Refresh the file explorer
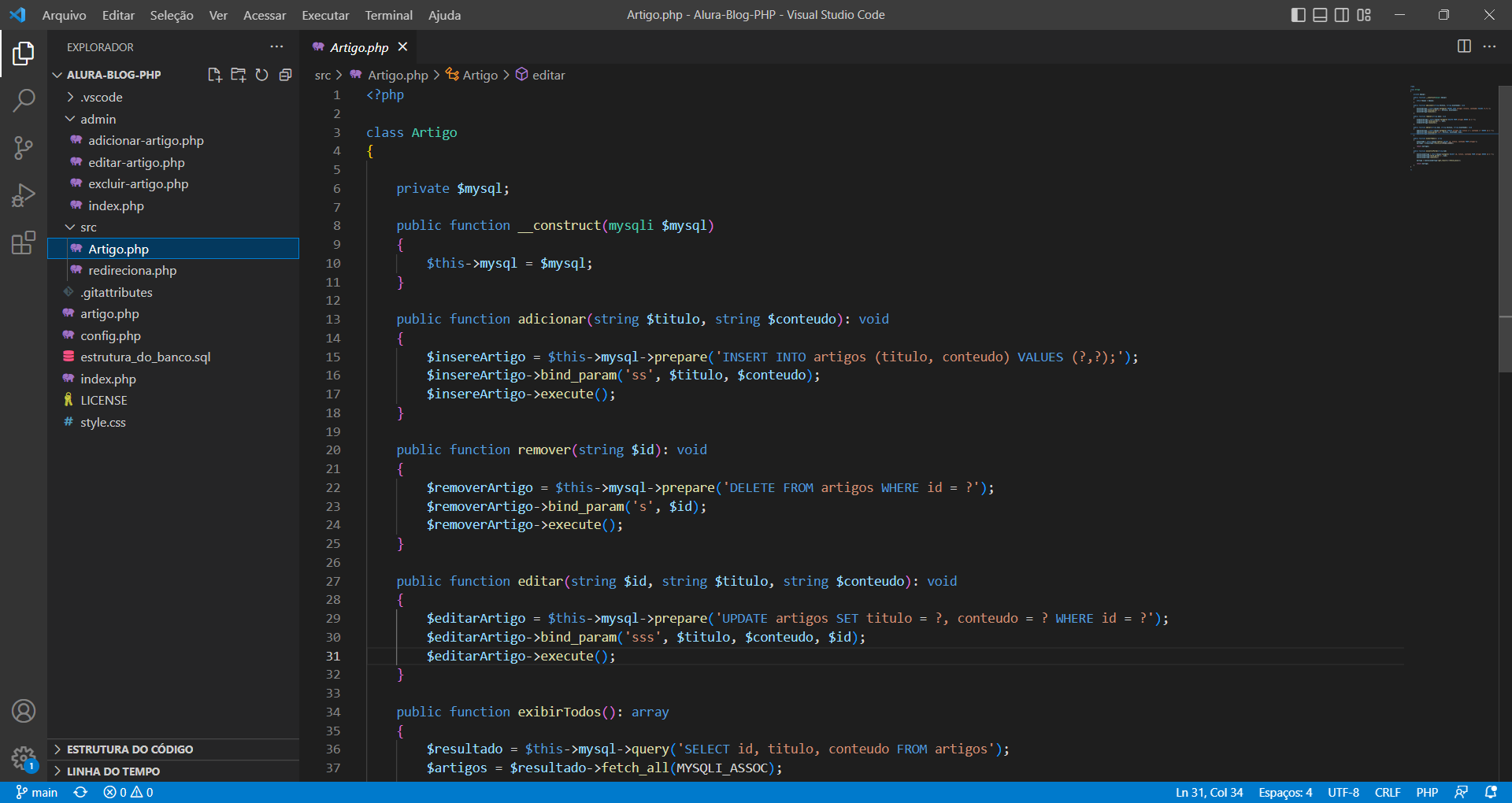Screen dimensions: 1512x803 pos(261,75)
